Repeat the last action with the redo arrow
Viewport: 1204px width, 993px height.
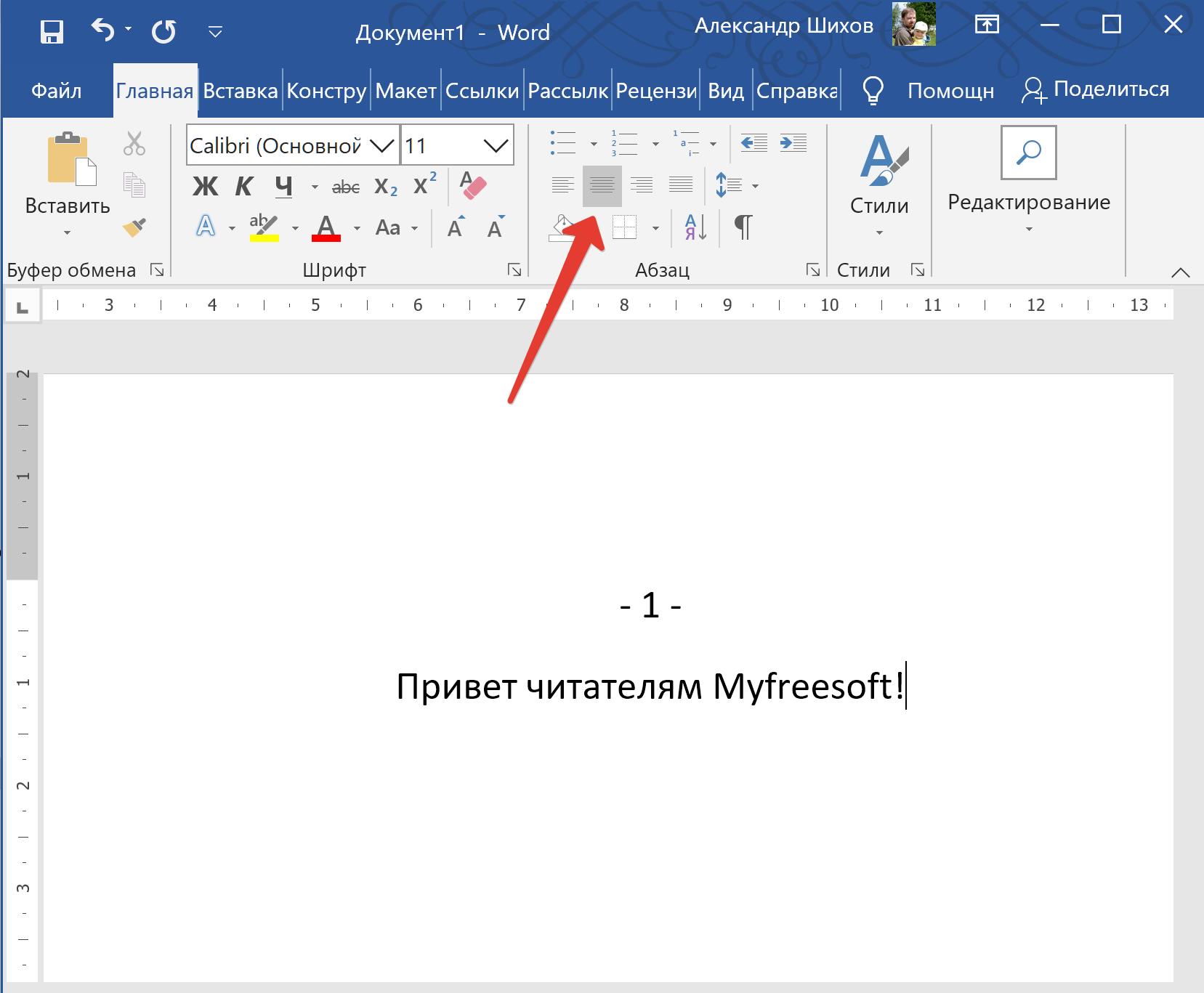click(163, 32)
